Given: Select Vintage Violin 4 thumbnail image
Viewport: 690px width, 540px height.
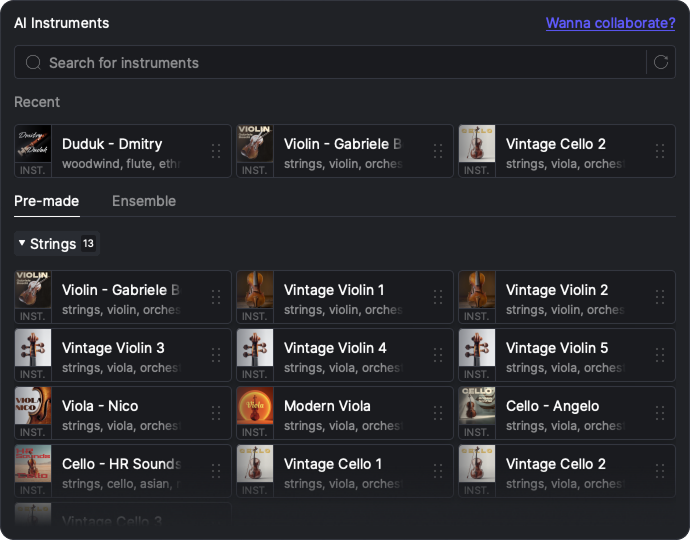Looking at the screenshot, I should (x=255, y=349).
